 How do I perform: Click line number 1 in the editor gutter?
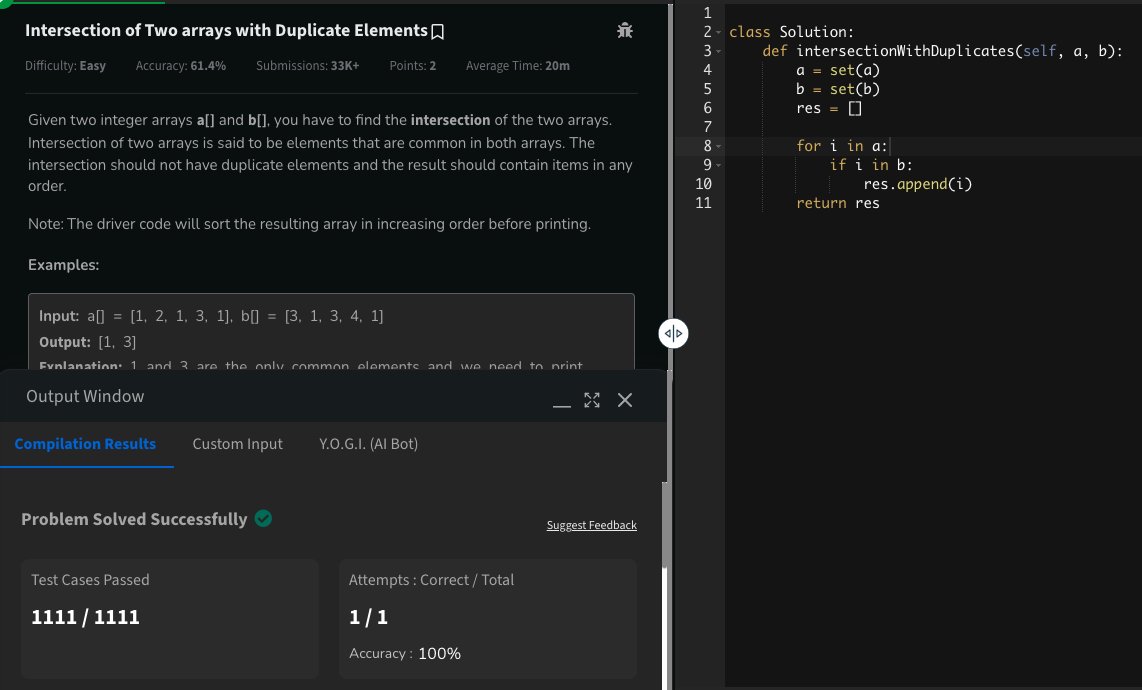coord(707,13)
